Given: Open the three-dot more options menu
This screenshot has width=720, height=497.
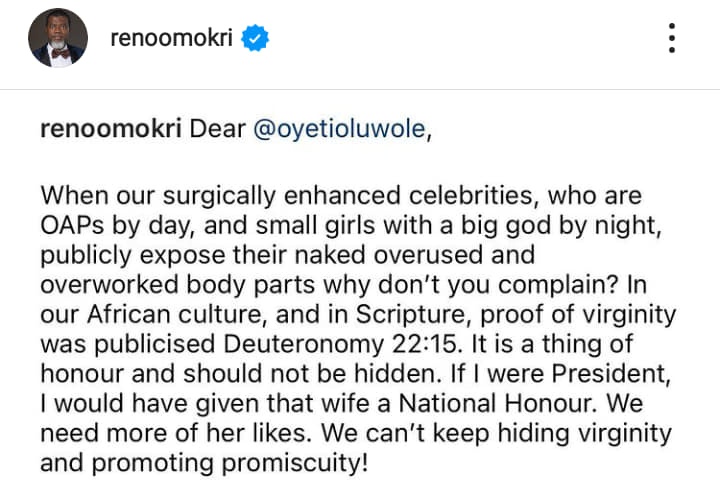Looking at the screenshot, I should (672, 39).
